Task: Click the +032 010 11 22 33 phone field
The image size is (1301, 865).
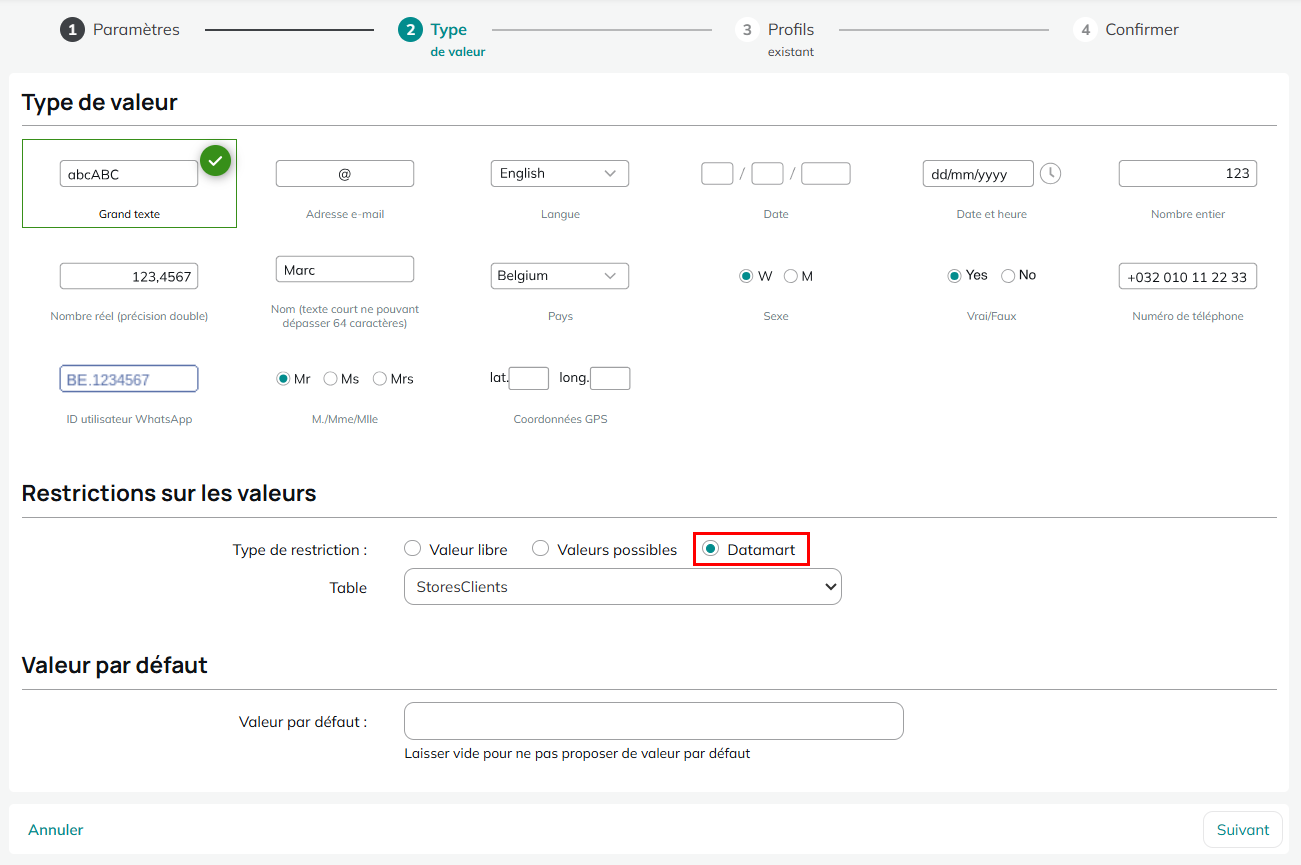Action: [x=1188, y=276]
